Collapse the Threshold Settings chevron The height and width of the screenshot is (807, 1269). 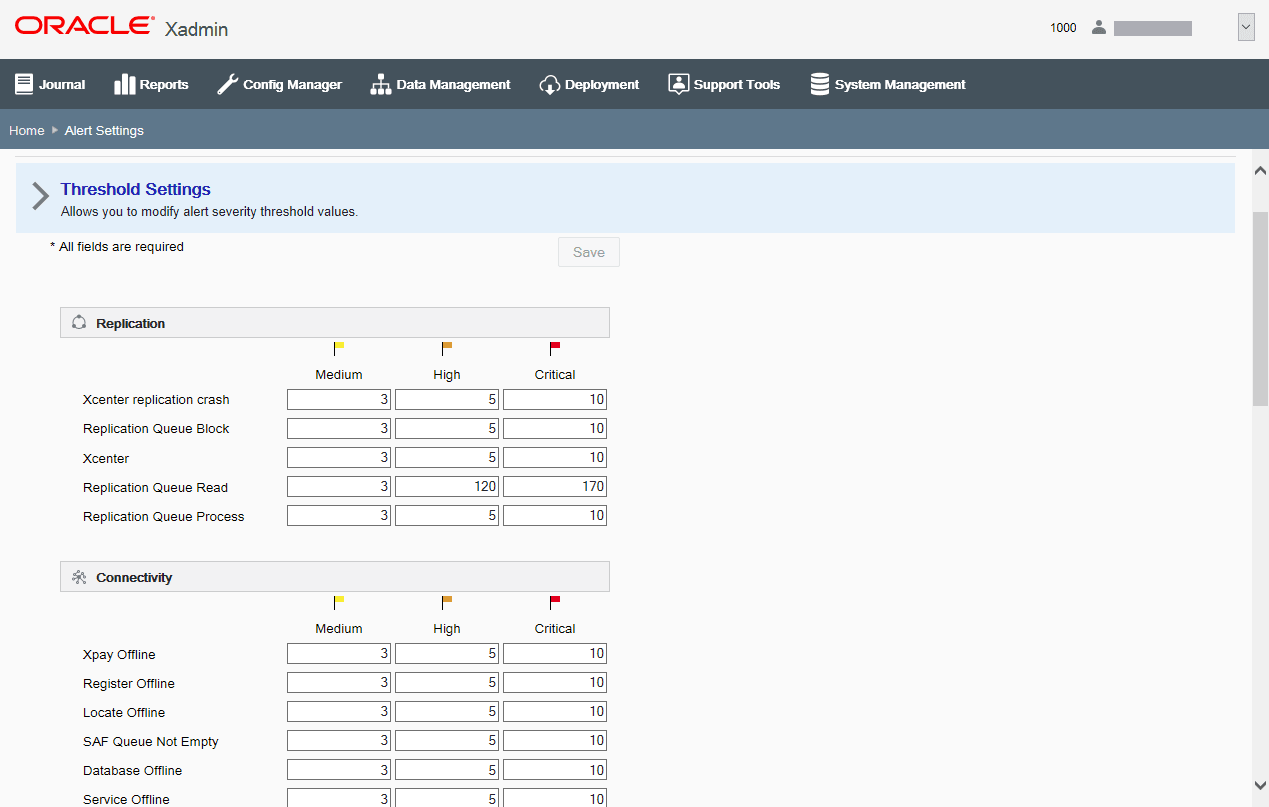[40, 196]
